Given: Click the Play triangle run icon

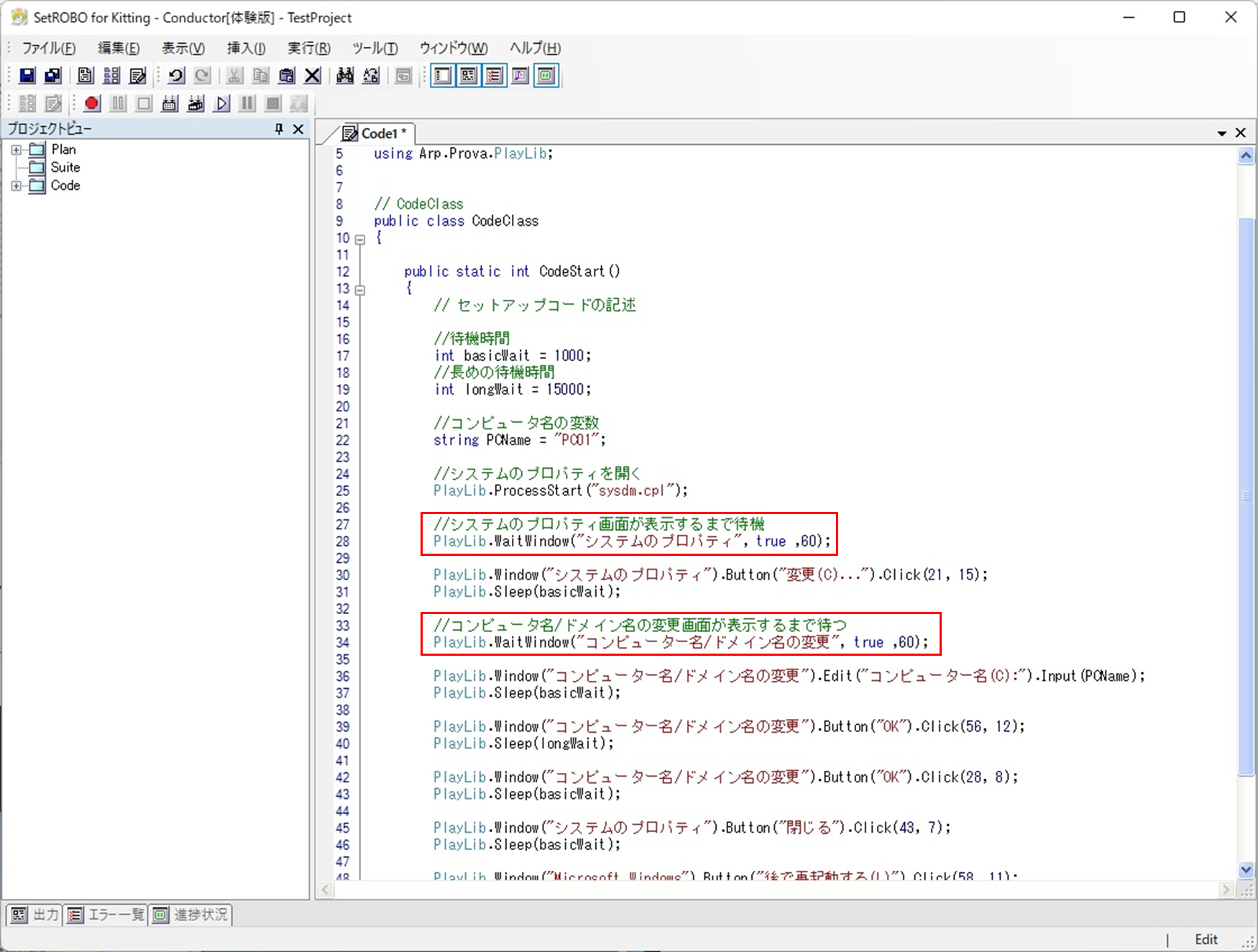Looking at the screenshot, I should pyautogui.click(x=221, y=104).
